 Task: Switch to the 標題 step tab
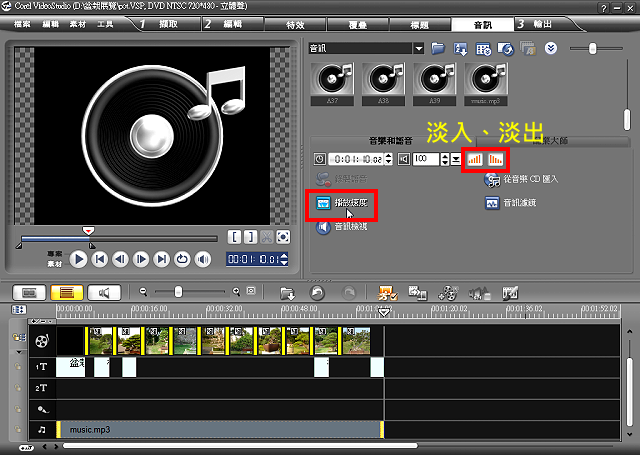(x=420, y=25)
